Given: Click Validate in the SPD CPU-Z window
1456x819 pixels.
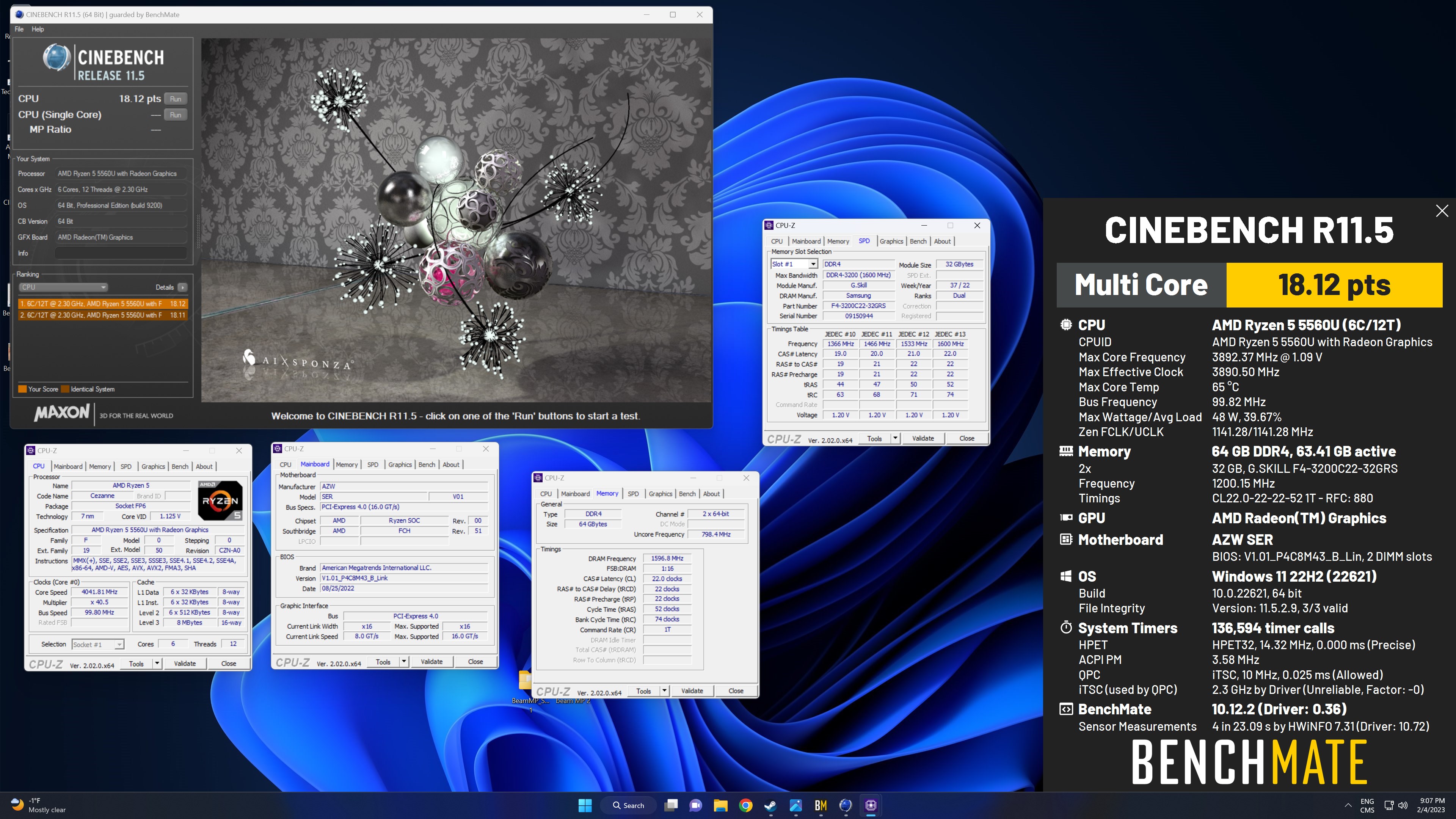Looking at the screenshot, I should (923, 438).
